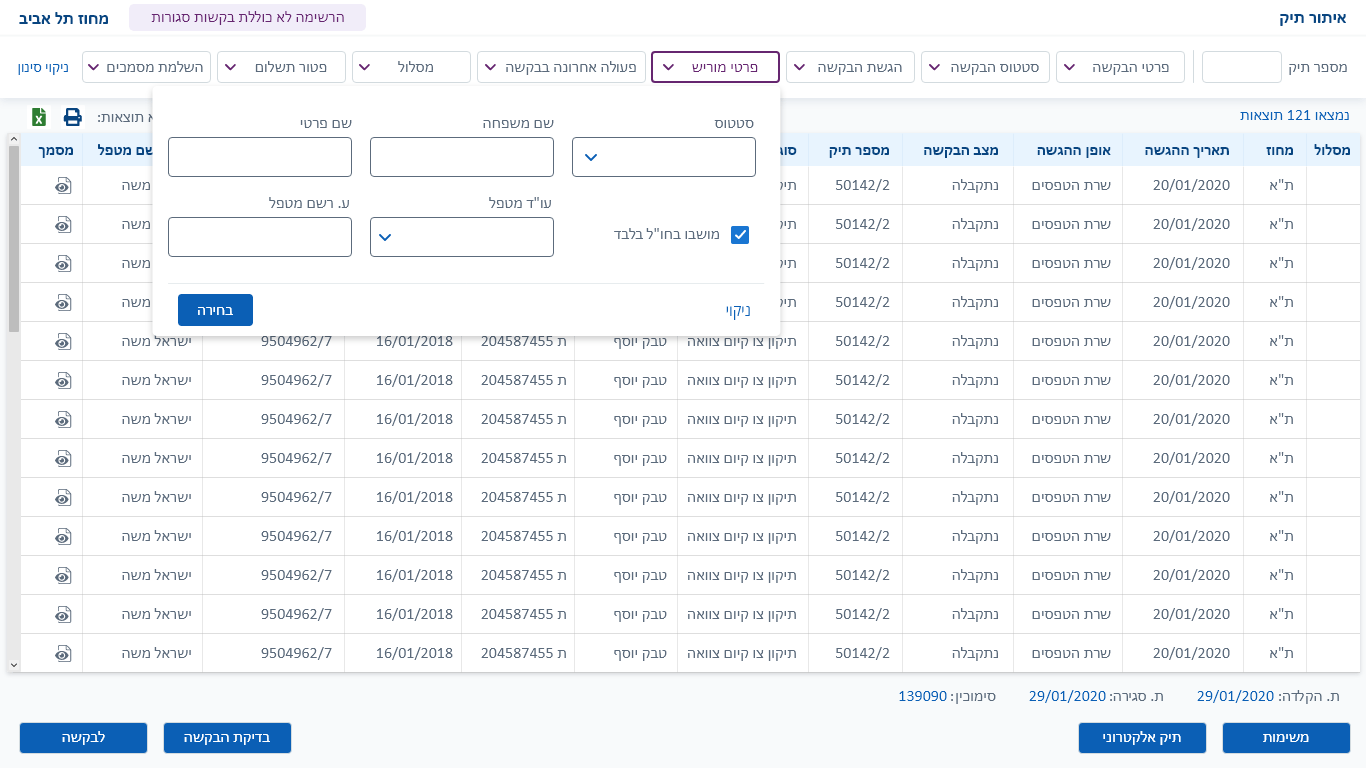Click the 'מספר תיק' table column header
This screenshot has width=1366, height=768.
(856, 150)
